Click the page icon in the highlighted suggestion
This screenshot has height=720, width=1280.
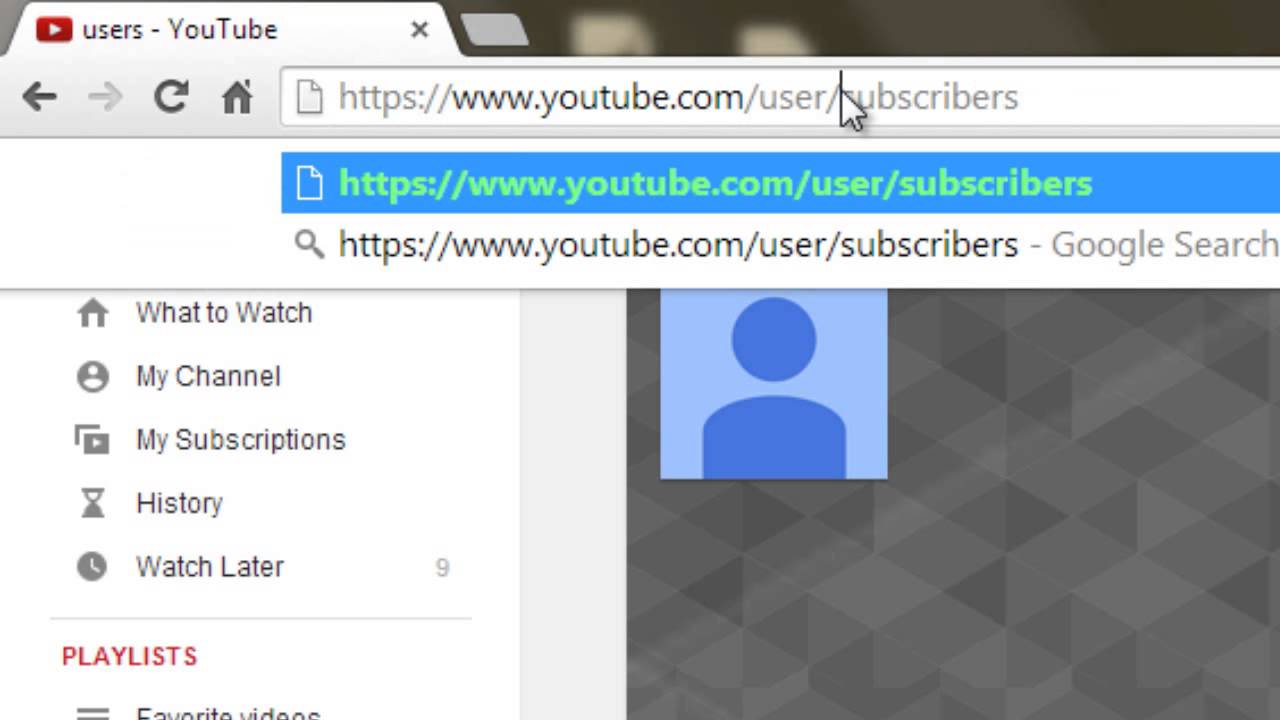tap(310, 183)
